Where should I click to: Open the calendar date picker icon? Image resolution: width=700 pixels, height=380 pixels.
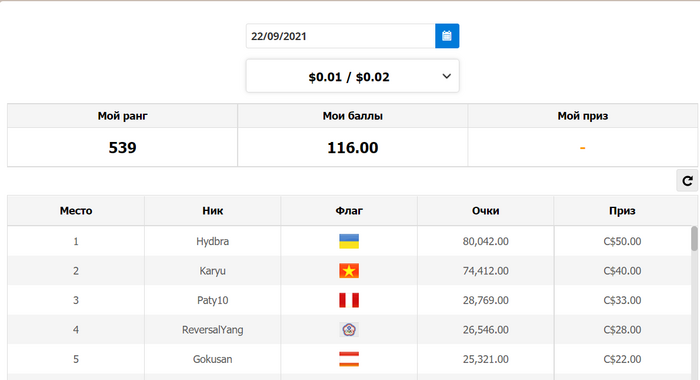447,36
